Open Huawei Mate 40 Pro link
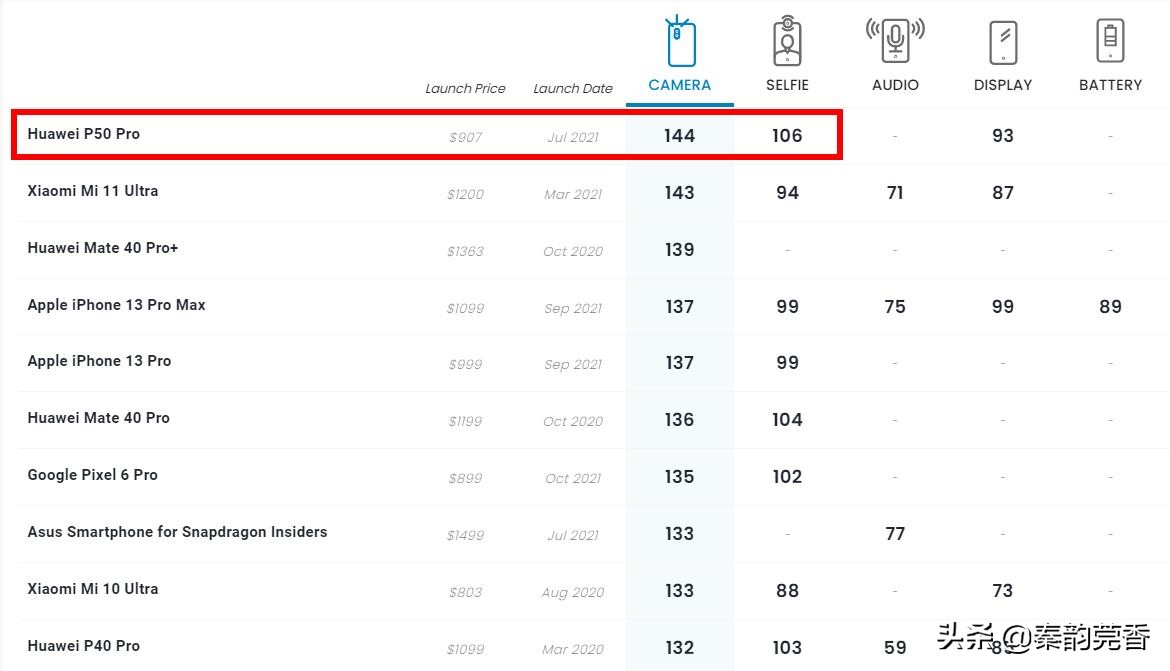The image size is (1170, 671). (98, 418)
